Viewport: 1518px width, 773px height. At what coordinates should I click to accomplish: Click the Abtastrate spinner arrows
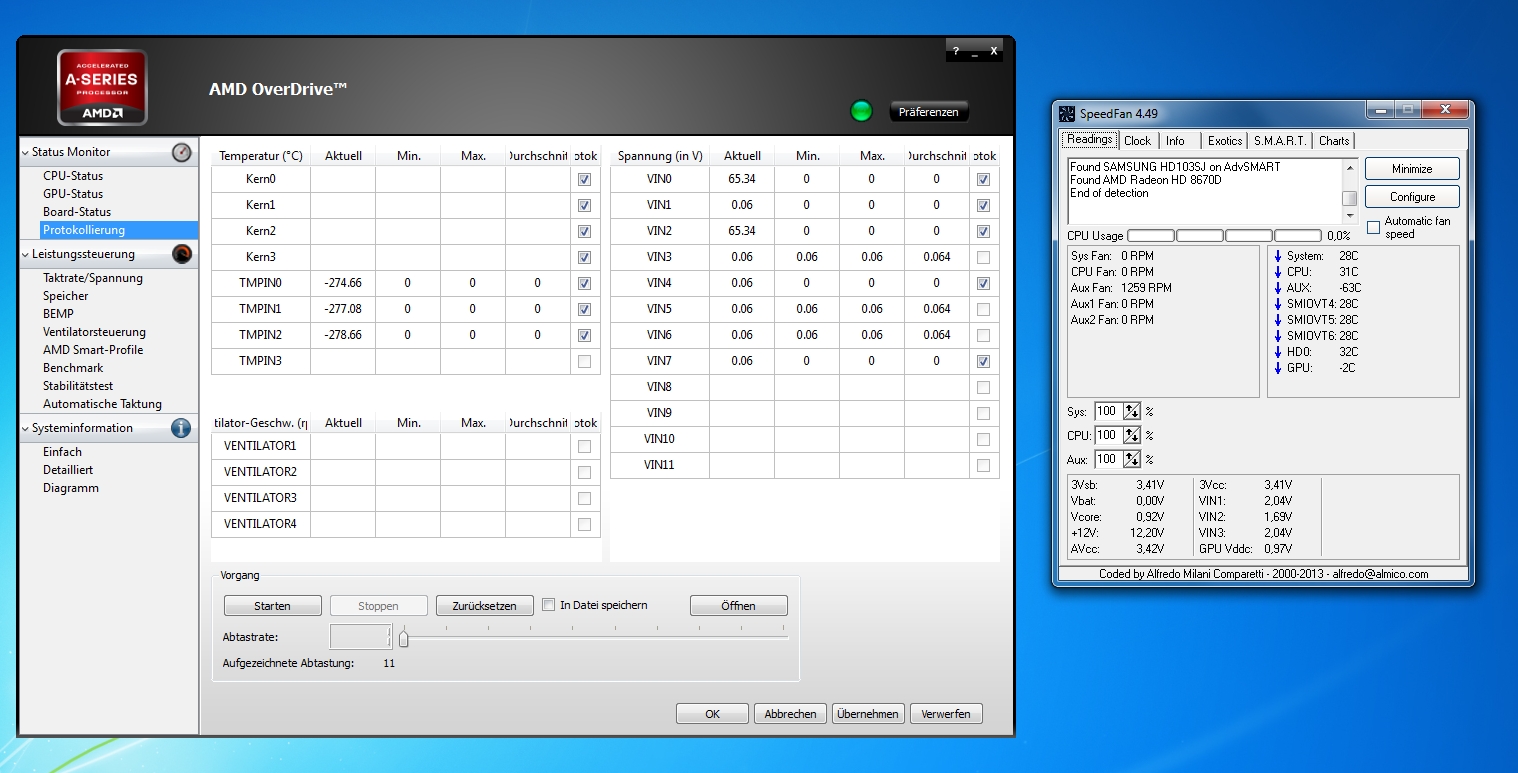[388, 637]
